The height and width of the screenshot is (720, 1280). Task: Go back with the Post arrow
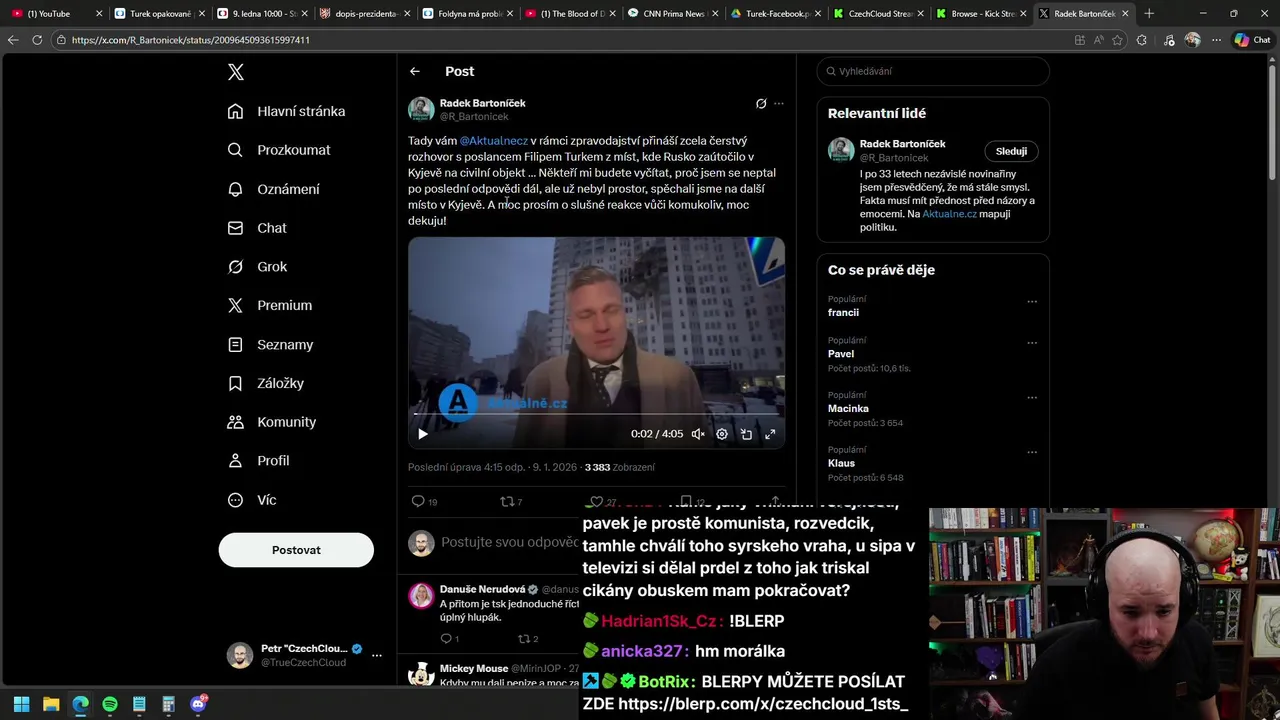tap(414, 71)
